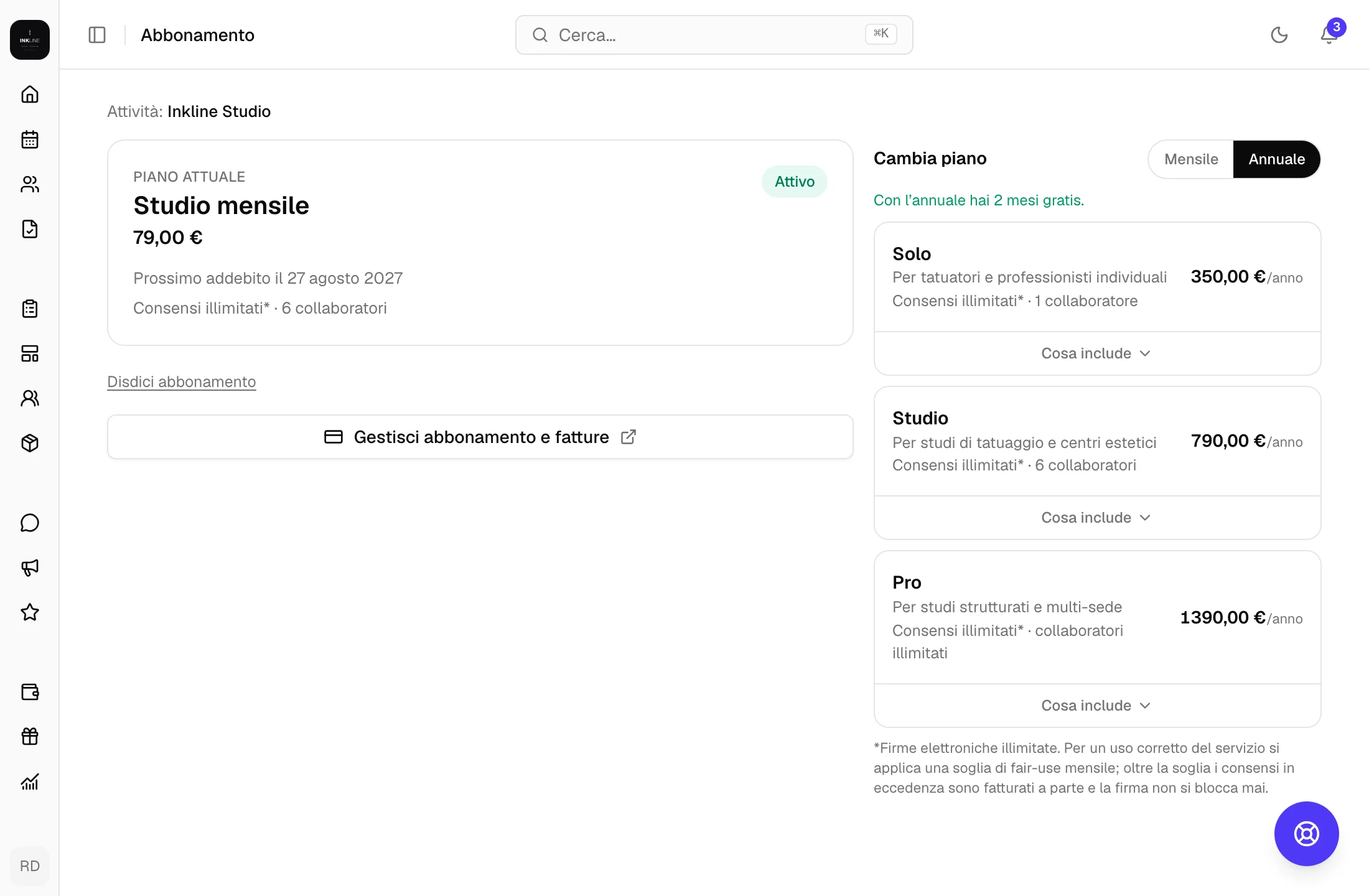Image resolution: width=1369 pixels, height=896 pixels.
Task: Open the help lifebuoy floating button
Action: click(x=1307, y=834)
